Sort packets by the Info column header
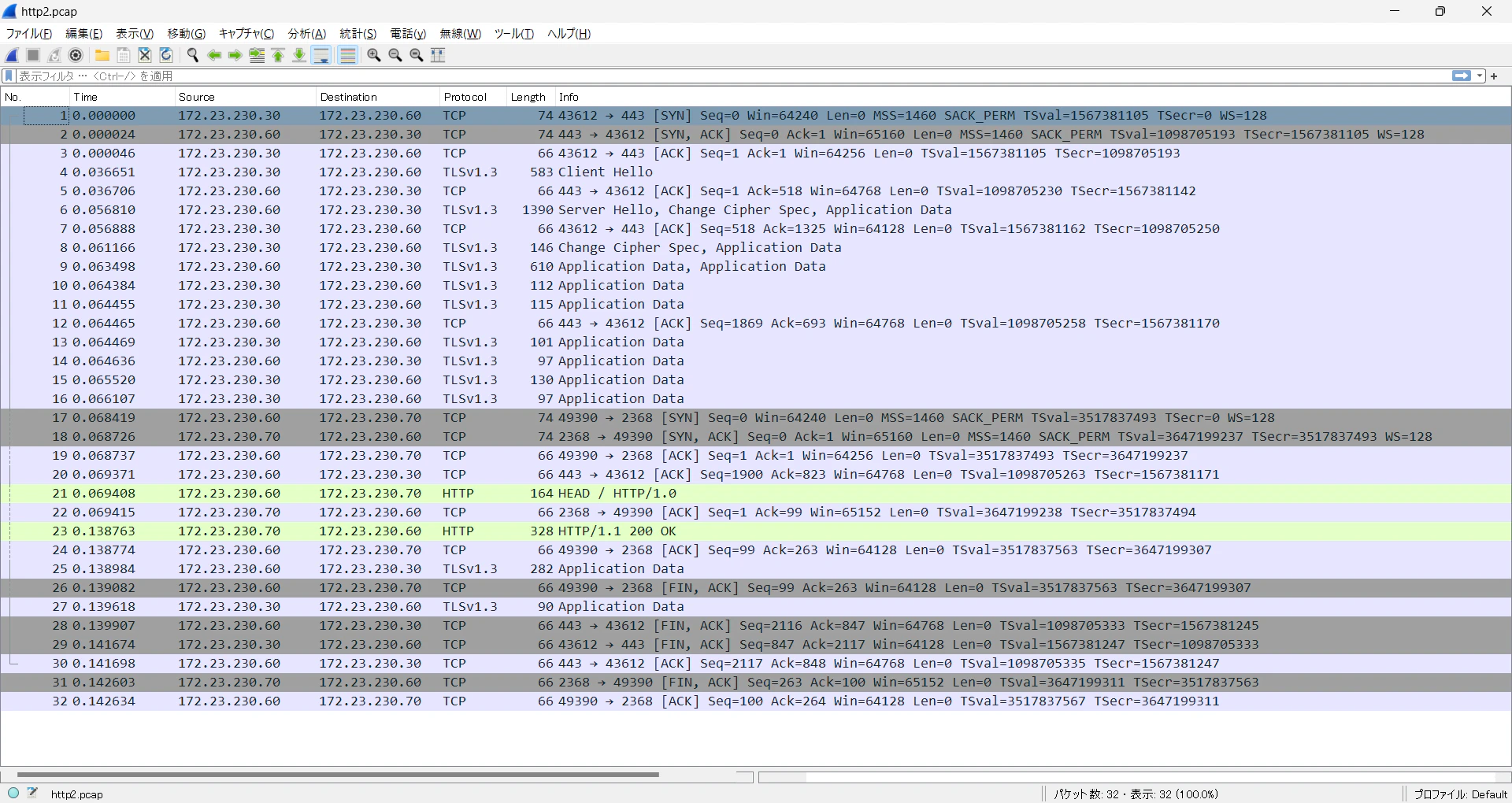Viewport: 1512px width, 803px height. click(x=1032, y=97)
